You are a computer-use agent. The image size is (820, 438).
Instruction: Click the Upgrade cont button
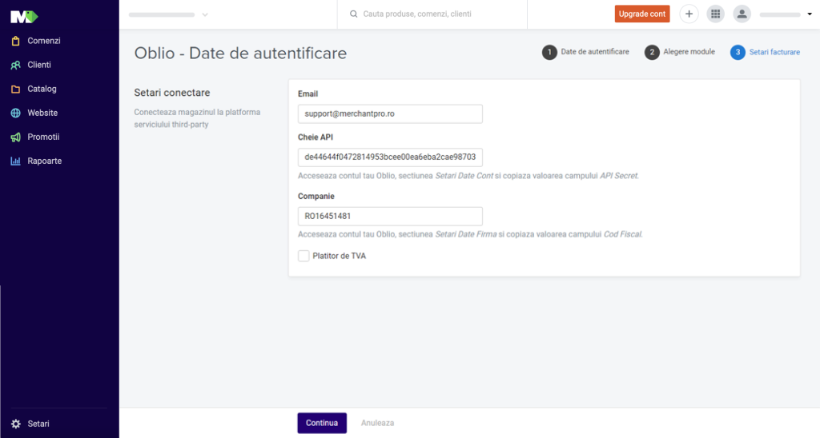642,14
